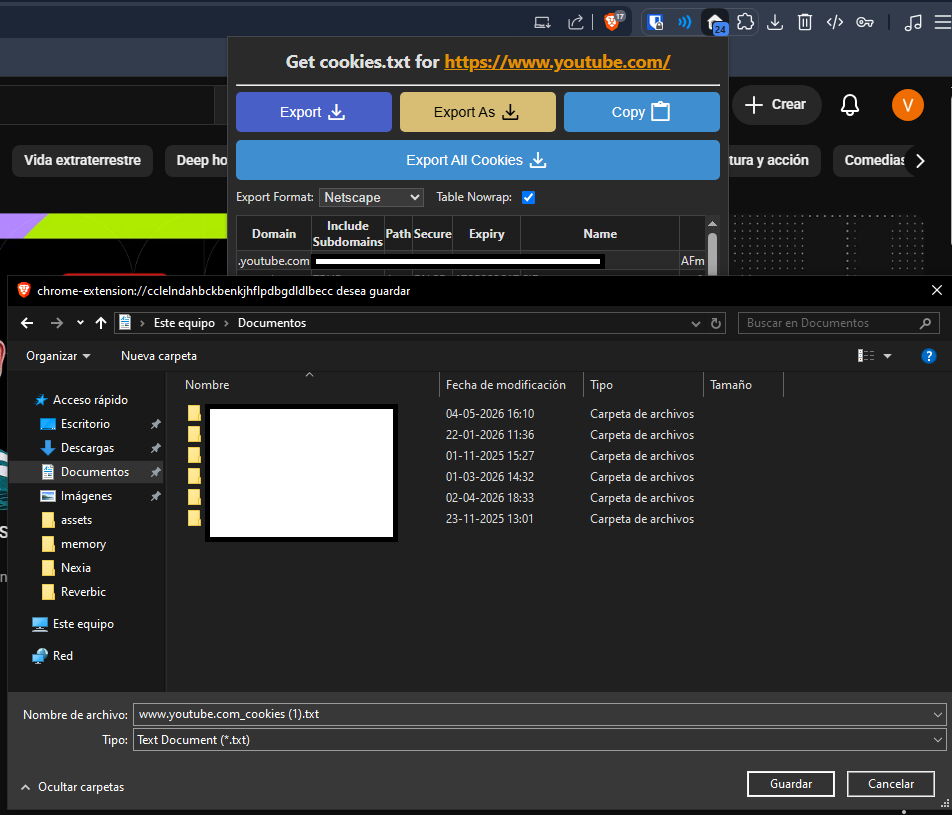Open Export Format Netscape dropdown
The width and height of the screenshot is (952, 815).
pyautogui.click(x=371, y=197)
